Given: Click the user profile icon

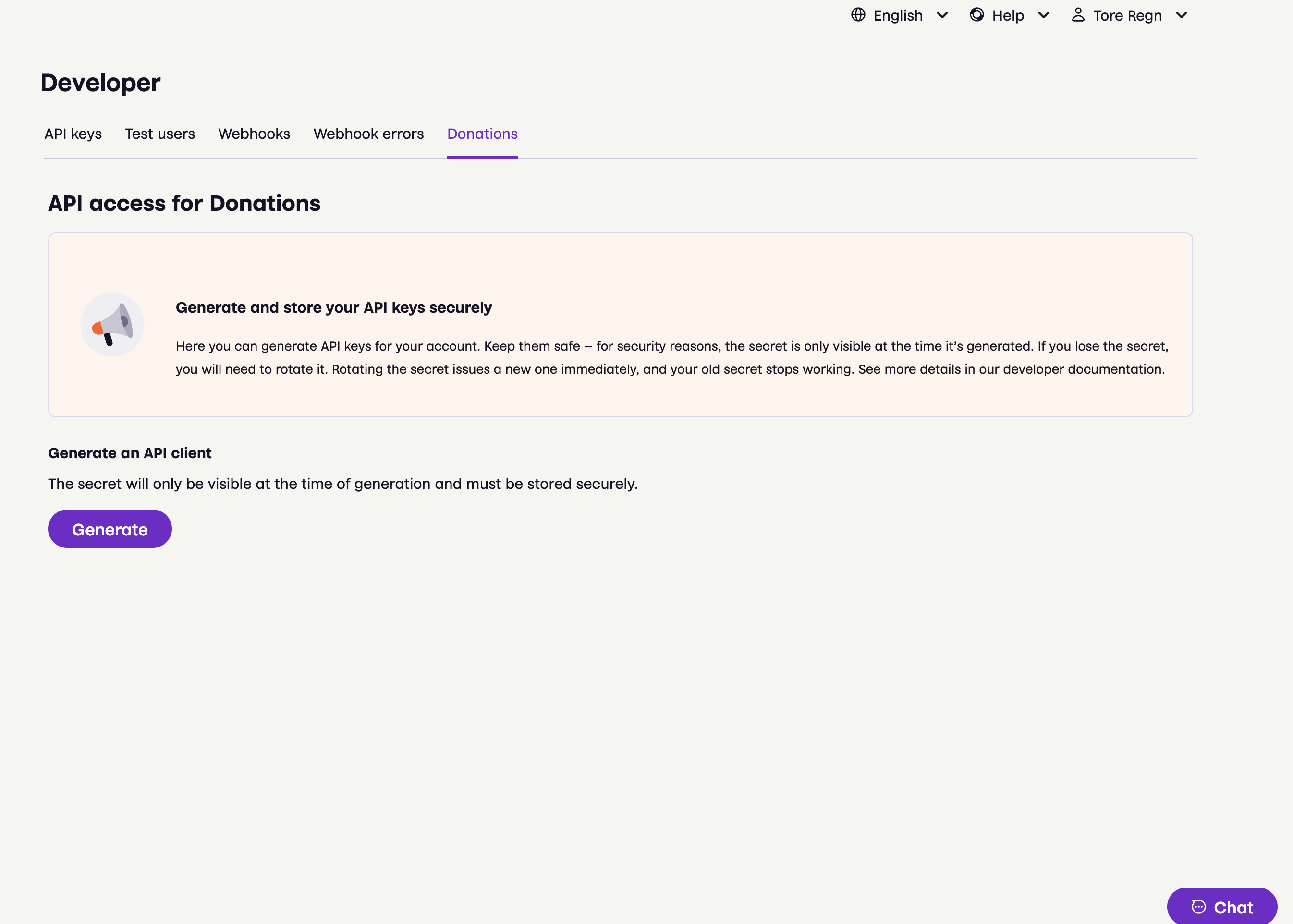Looking at the screenshot, I should click(1077, 15).
